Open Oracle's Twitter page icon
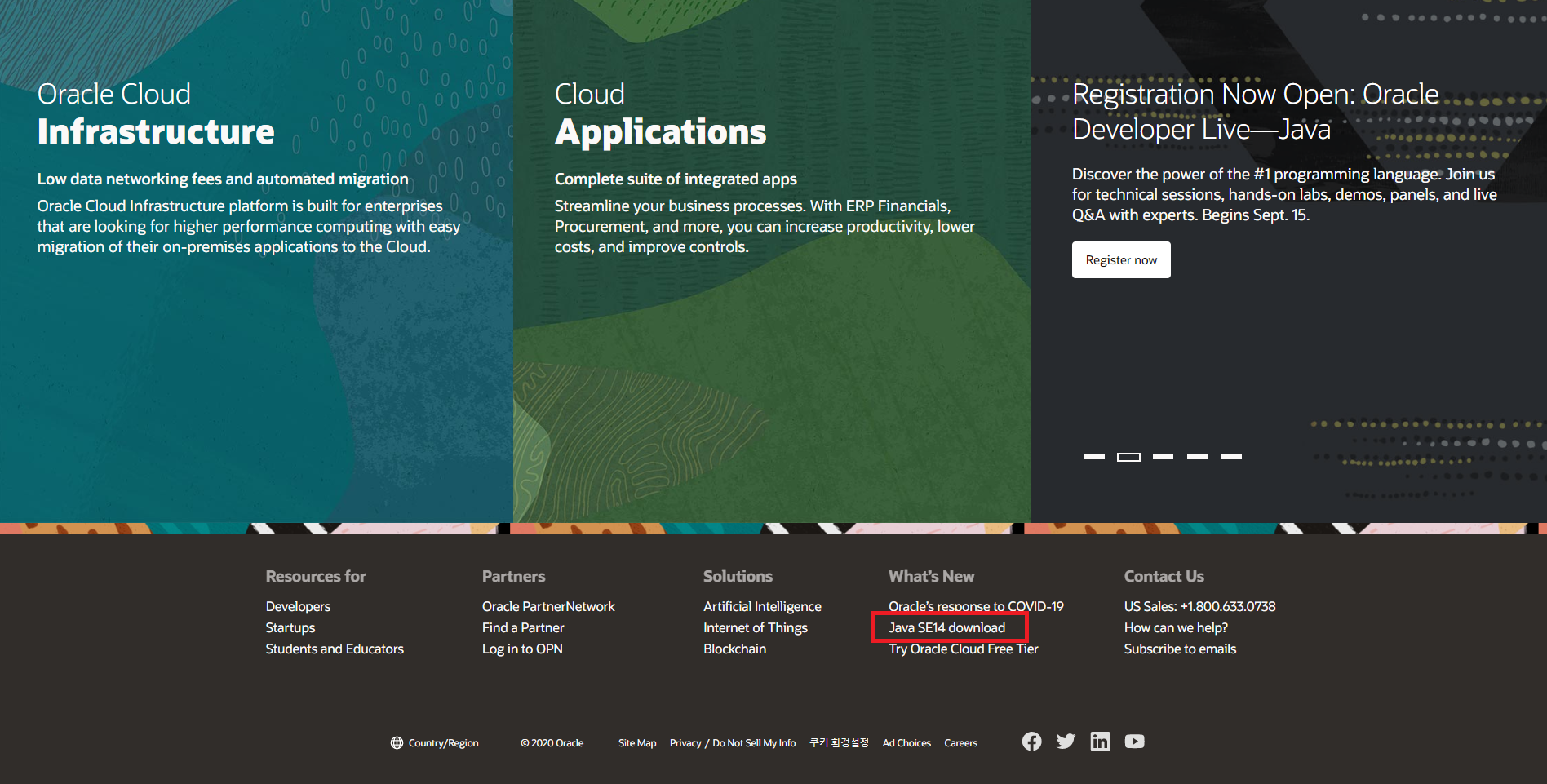1547x784 pixels. pos(1066,741)
